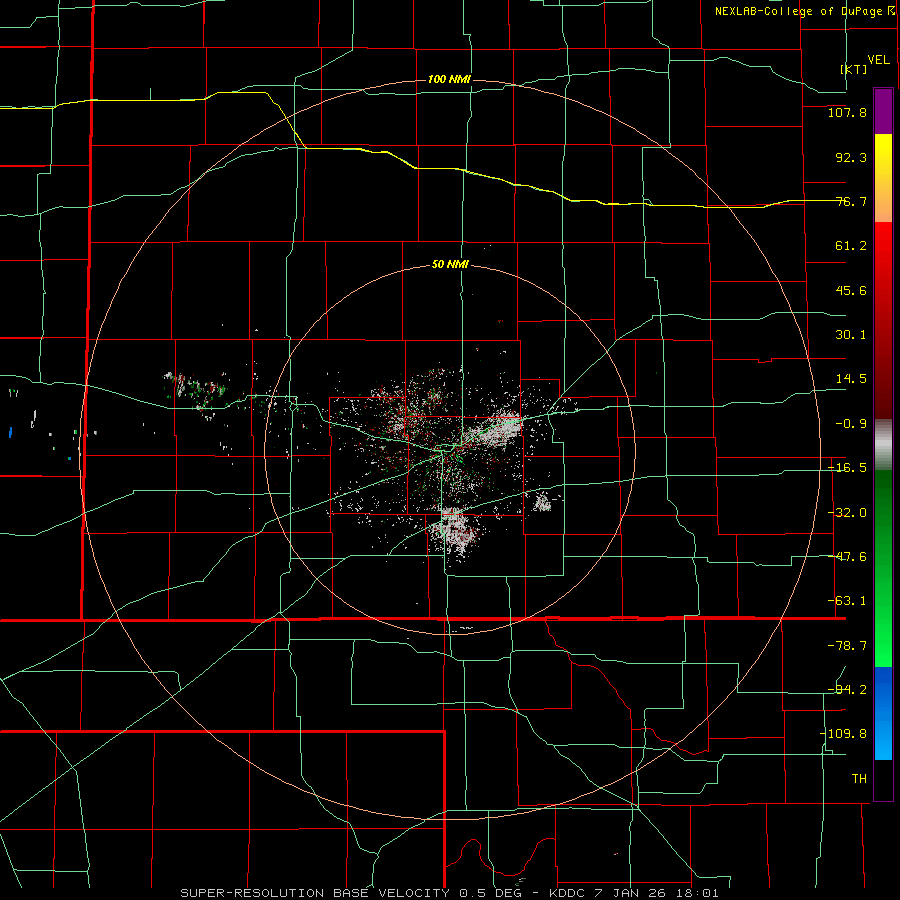Screen dimensions: 900x900
Task: Click the 100 NMI range ring label
Action: (449, 79)
